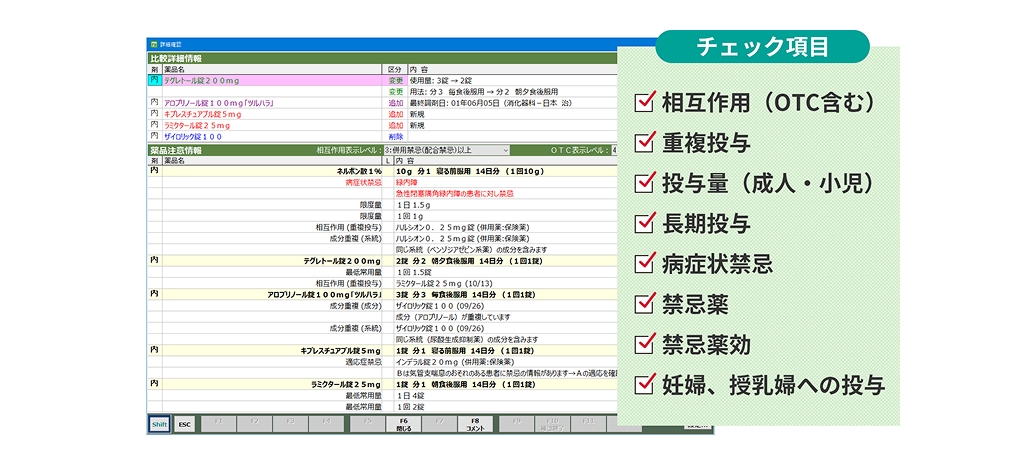Click the ESC button in function bar

pyautogui.click(x=185, y=424)
